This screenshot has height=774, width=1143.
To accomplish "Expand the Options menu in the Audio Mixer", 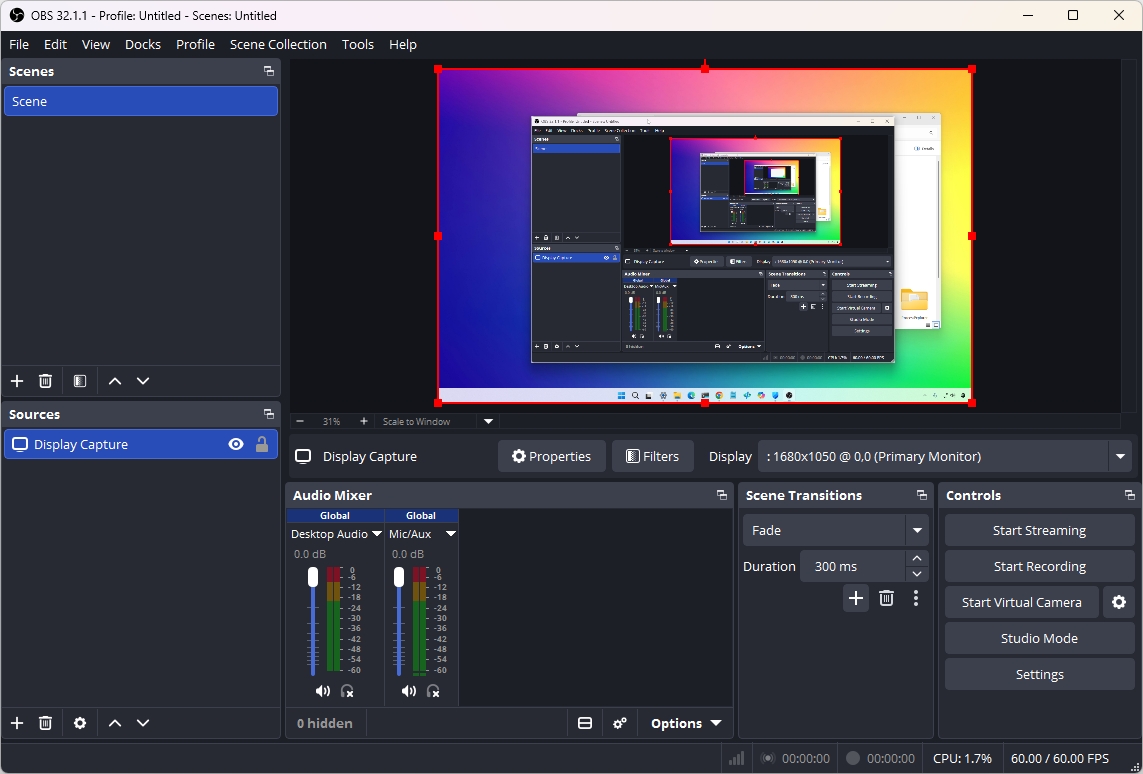I will pyautogui.click(x=685, y=723).
